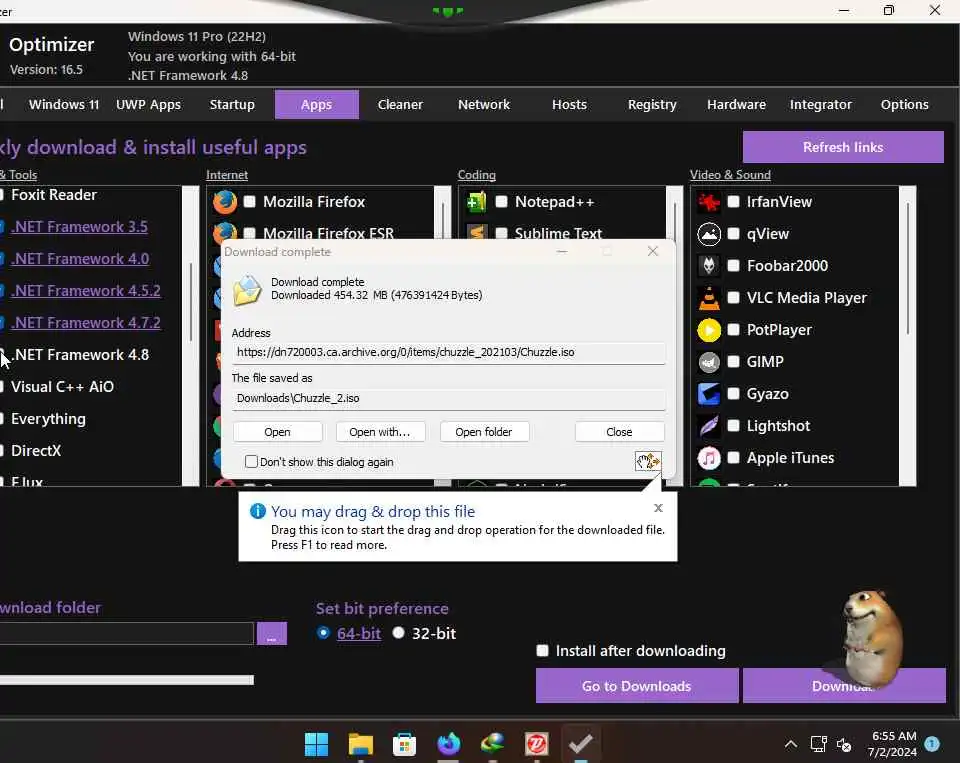
Task: Open the Registry tab
Action: pyautogui.click(x=652, y=105)
